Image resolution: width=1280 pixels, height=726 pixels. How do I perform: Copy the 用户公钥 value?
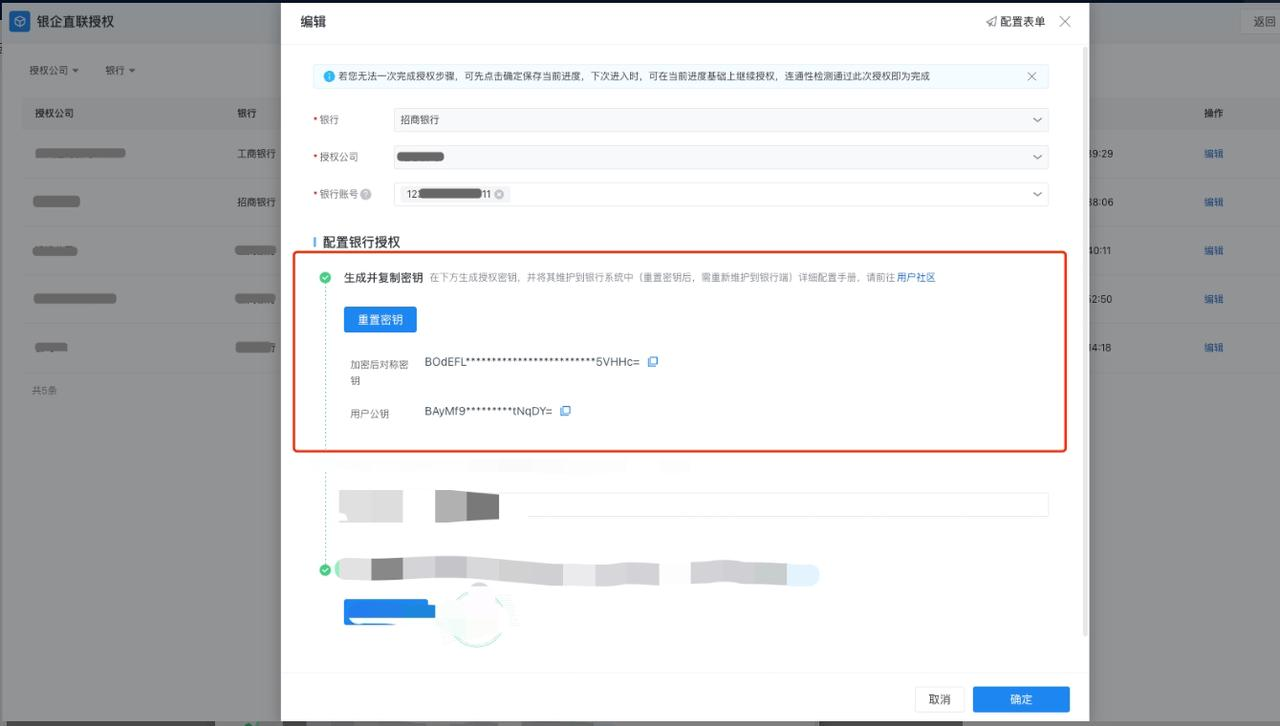click(565, 411)
